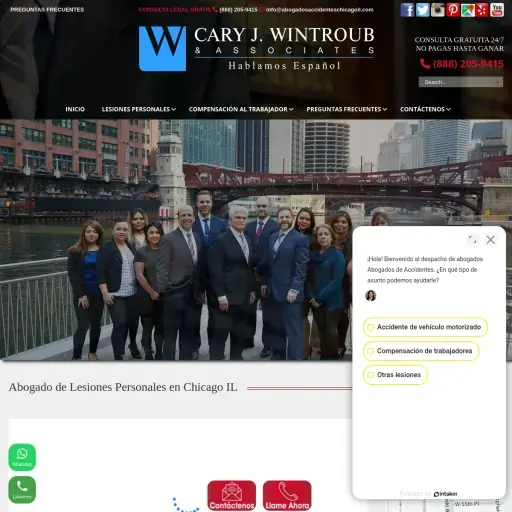Close the chat widget
Viewport: 512px width, 512px height.
(490, 240)
